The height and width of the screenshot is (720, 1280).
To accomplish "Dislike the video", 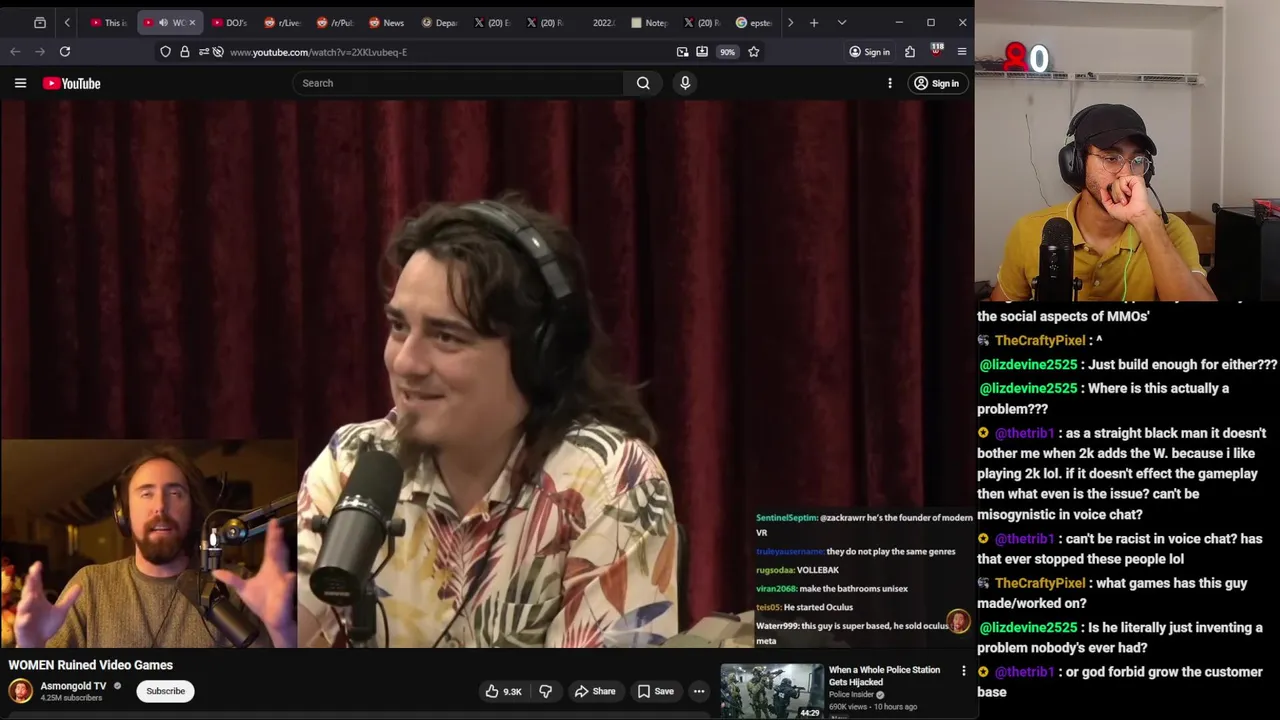I will tap(546, 691).
